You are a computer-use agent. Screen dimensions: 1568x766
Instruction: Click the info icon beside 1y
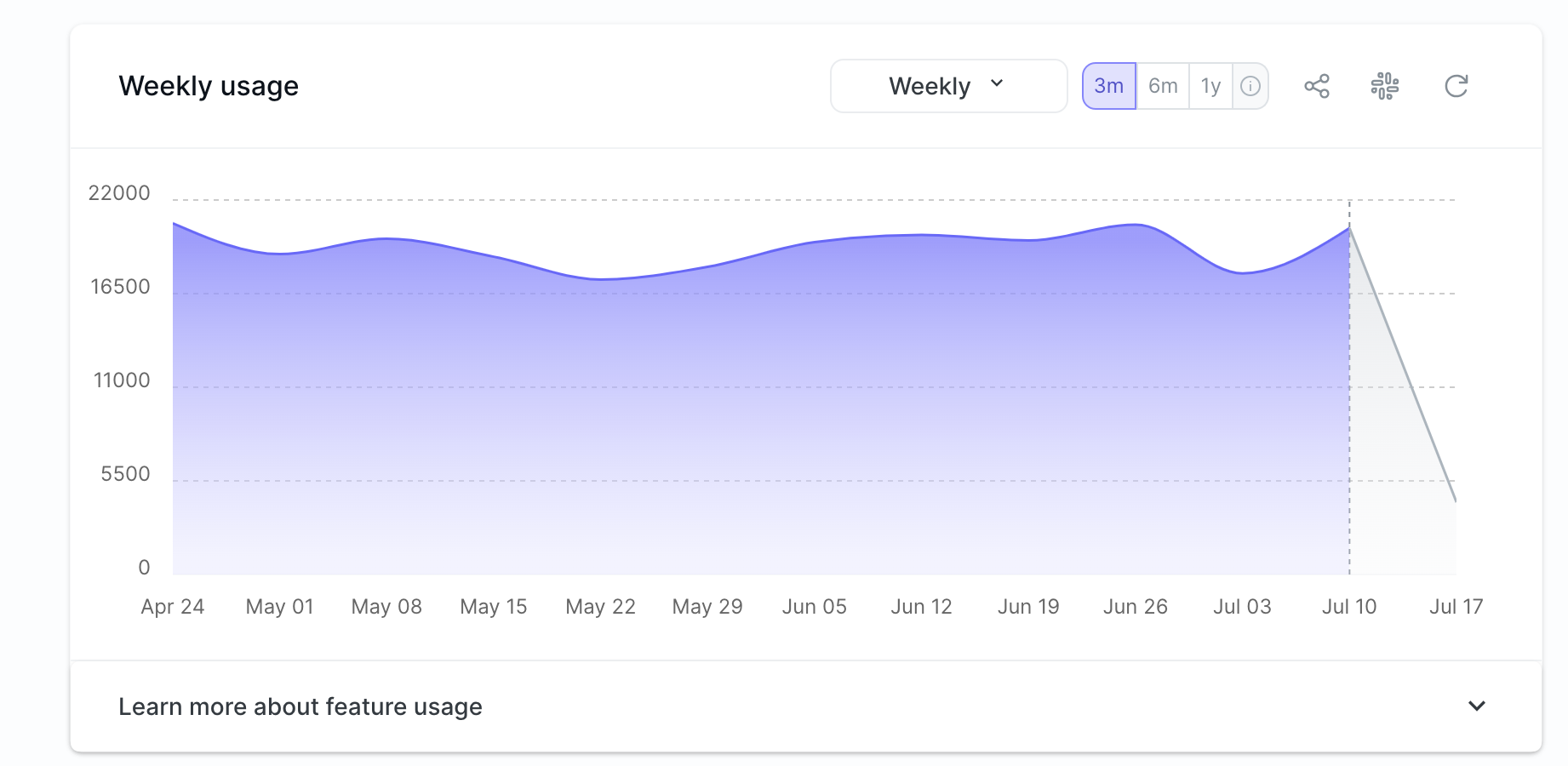tap(1250, 86)
